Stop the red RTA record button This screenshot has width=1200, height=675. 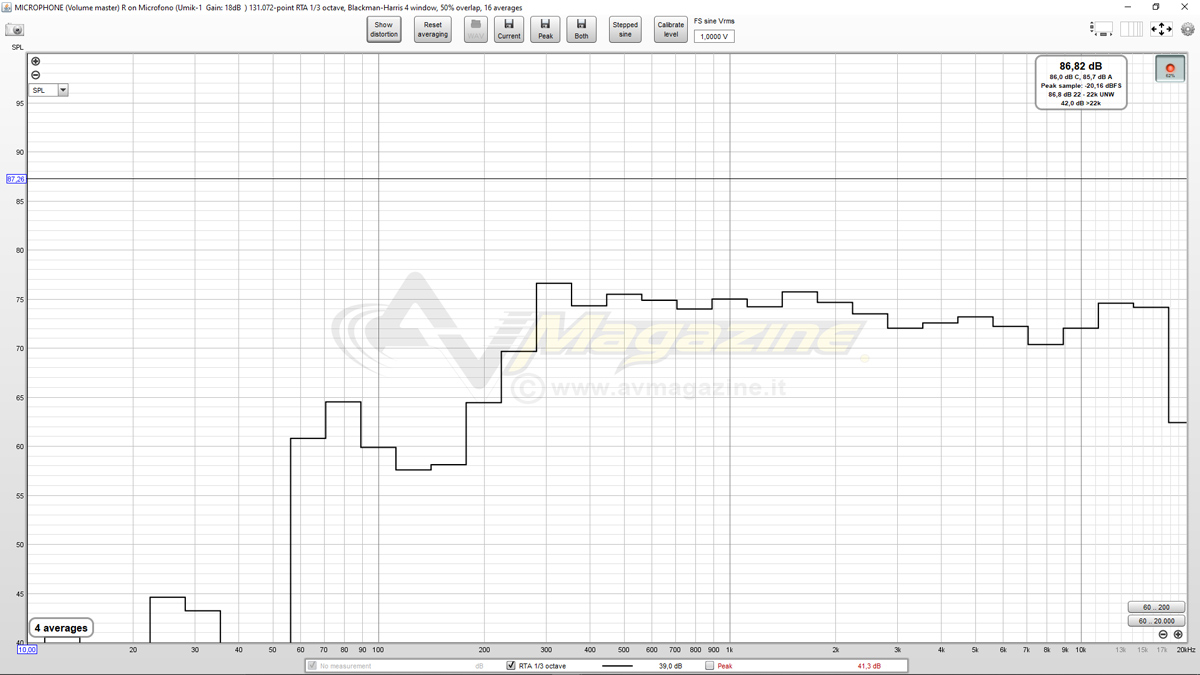click(1170, 68)
